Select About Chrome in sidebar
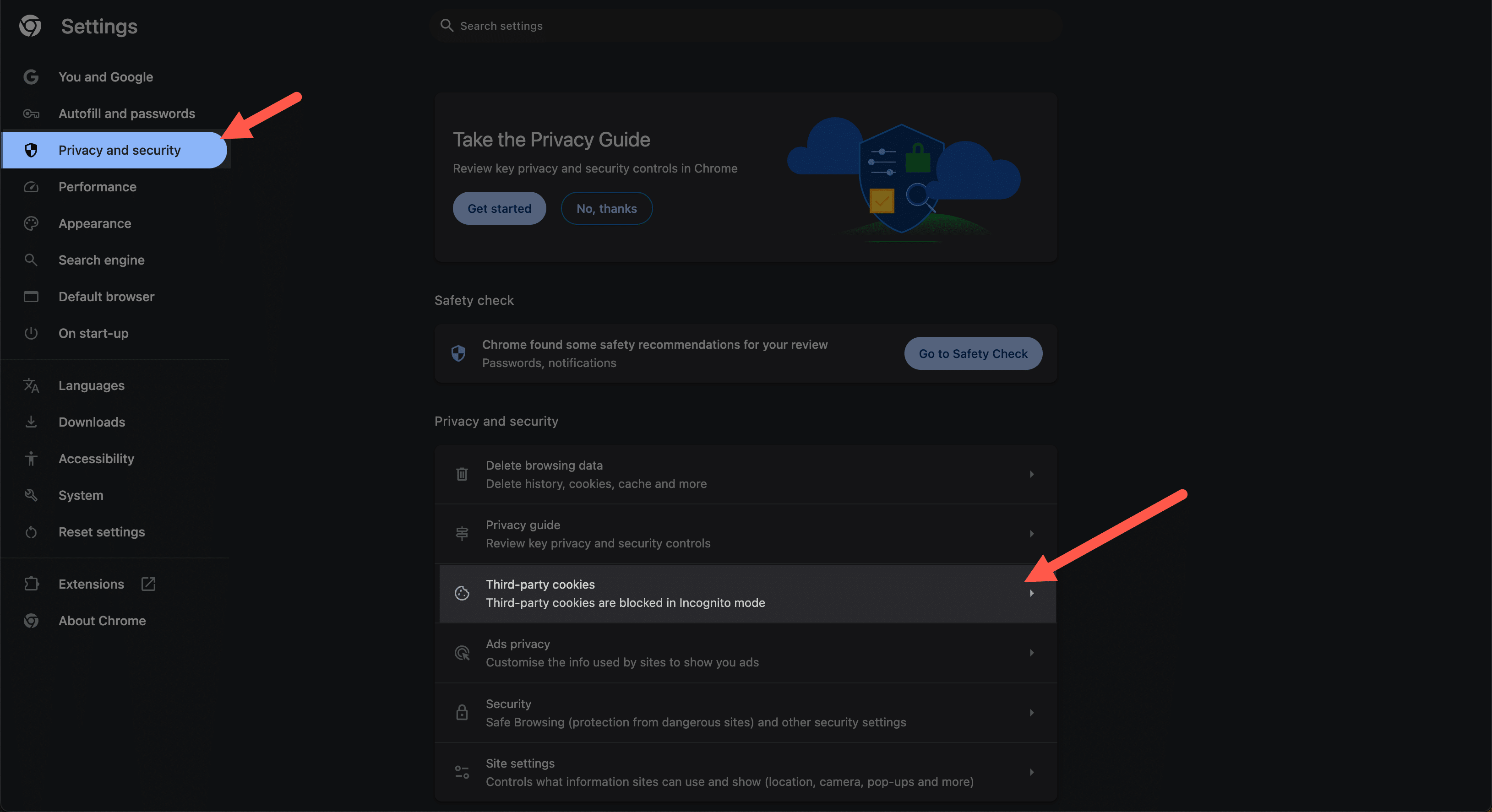Image resolution: width=1492 pixels, height=812 pixels. 114,620
